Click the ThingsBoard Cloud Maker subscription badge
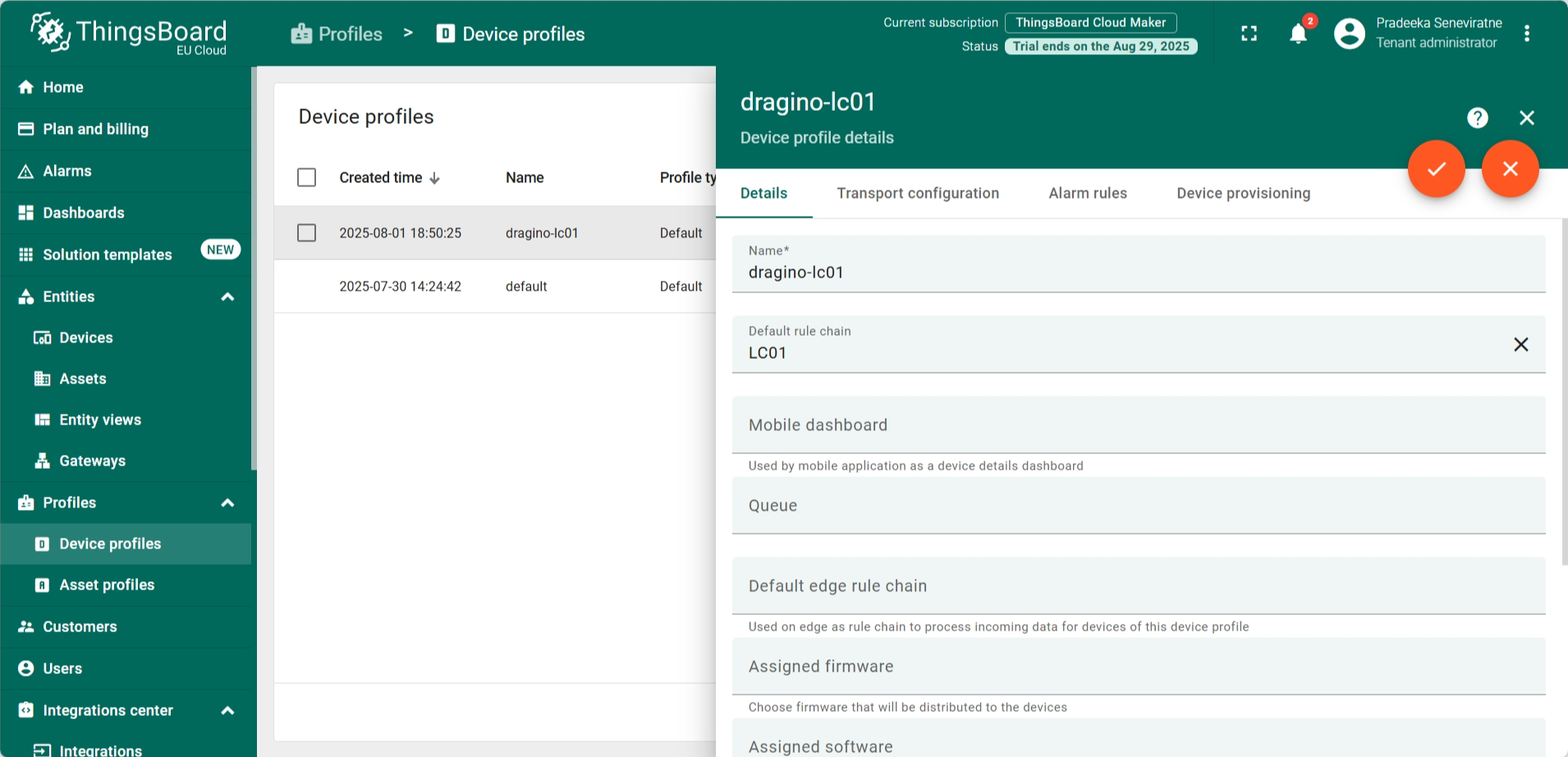This screenshot has width=1568, height=757. pyautogui.click(x=1091, y=22)
